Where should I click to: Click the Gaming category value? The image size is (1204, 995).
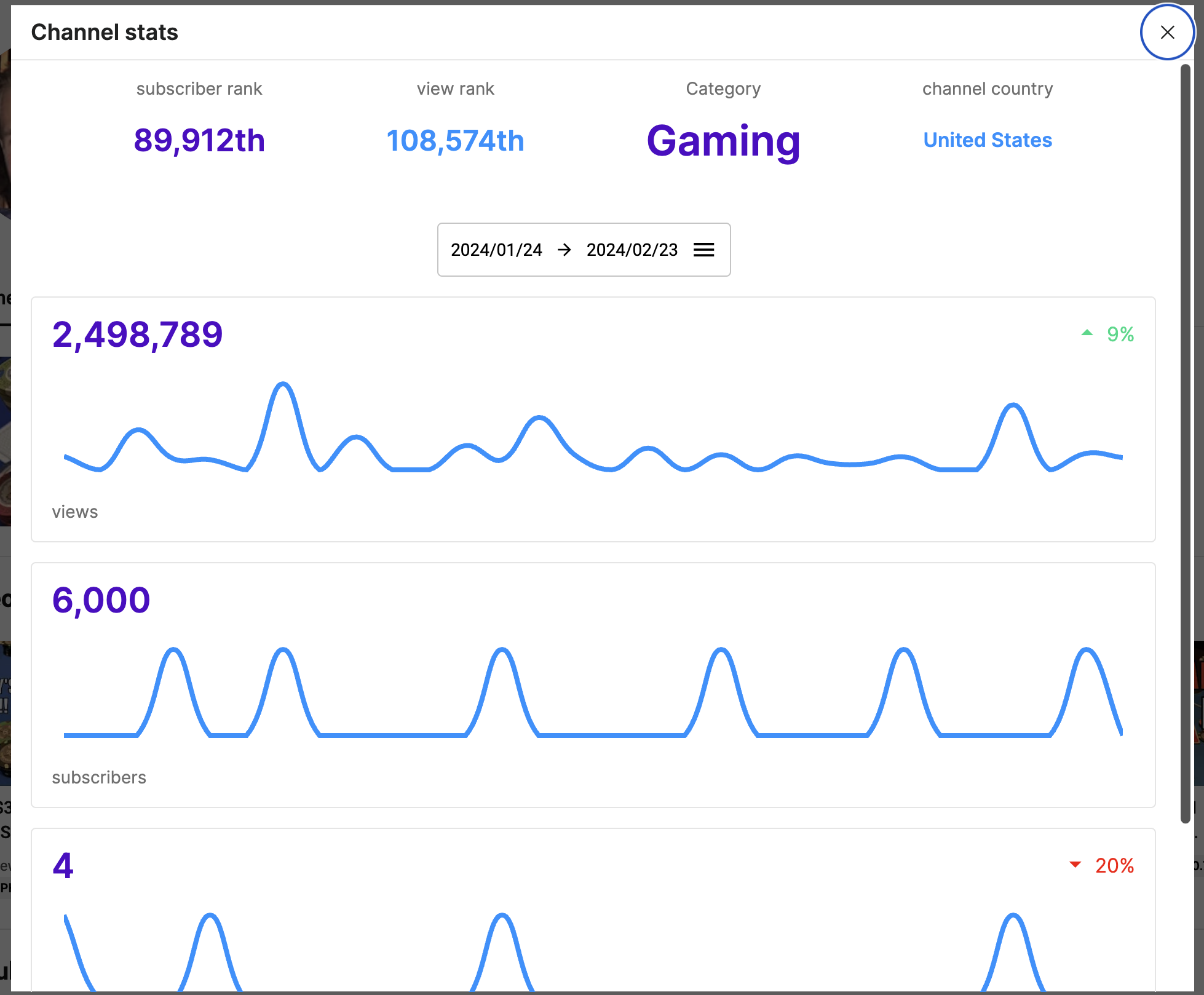(x=724, y=141)
